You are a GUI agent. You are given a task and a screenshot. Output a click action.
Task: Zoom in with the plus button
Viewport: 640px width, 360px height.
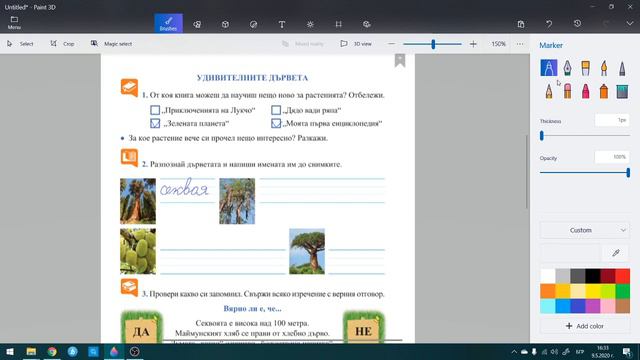(473, 44)
